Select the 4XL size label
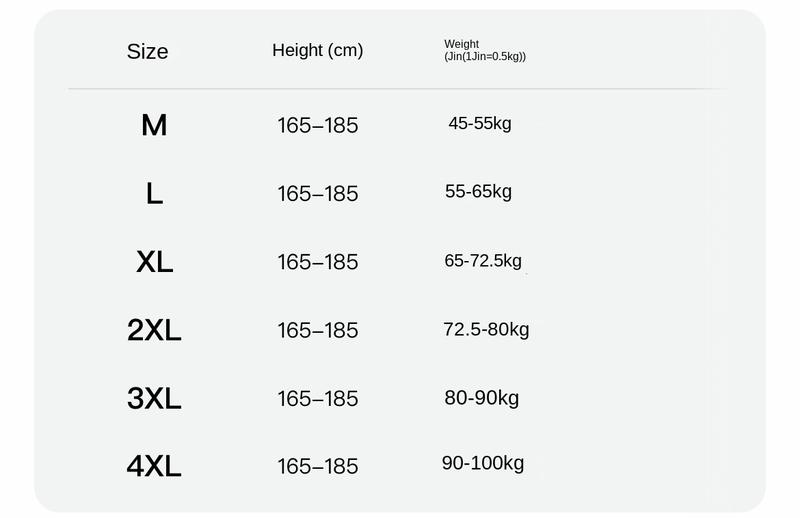Viewport: 800px width, 518px height. 154,466
